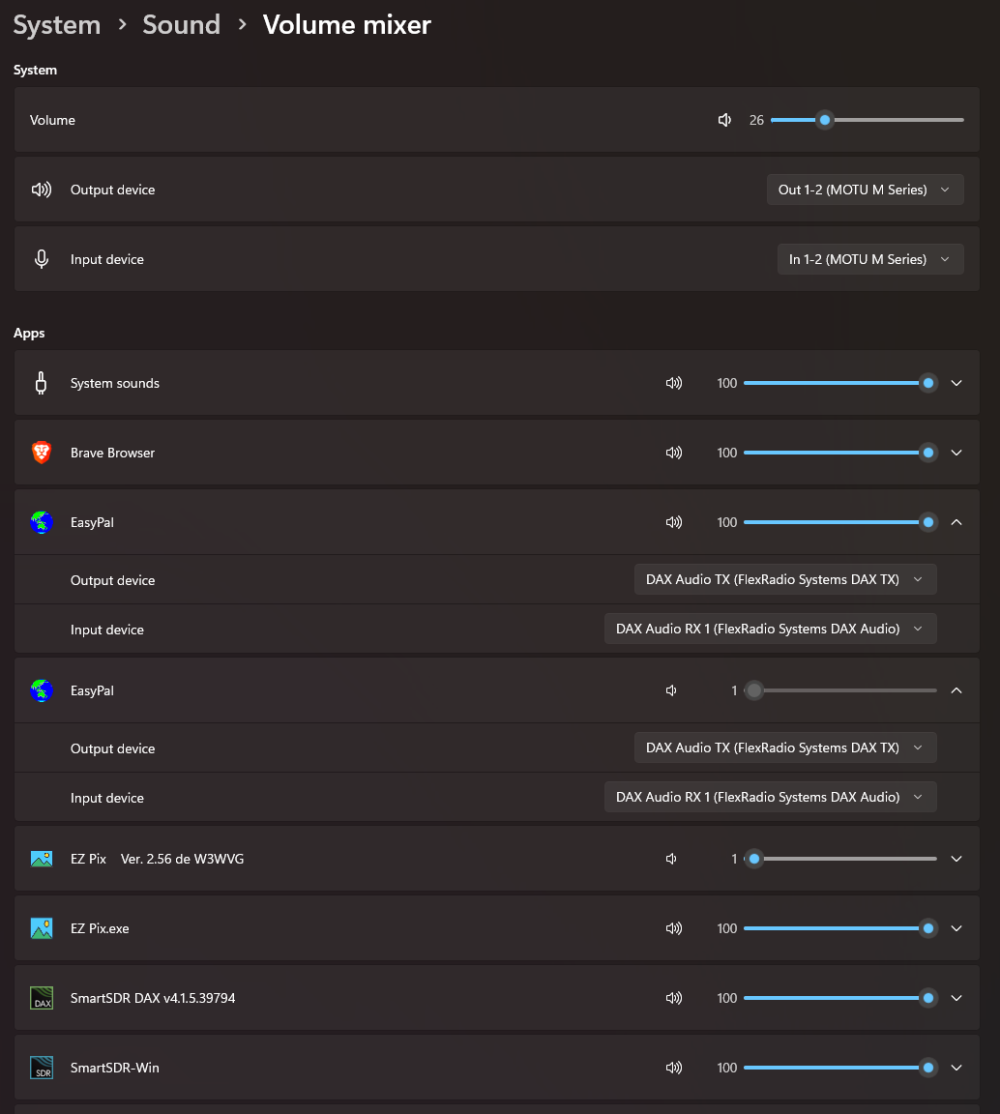This screenshot has width=1000, height=1114.
Task: Open second EasyPal DAX Audio RX 1 input dropdown
Action: [769, 797]
